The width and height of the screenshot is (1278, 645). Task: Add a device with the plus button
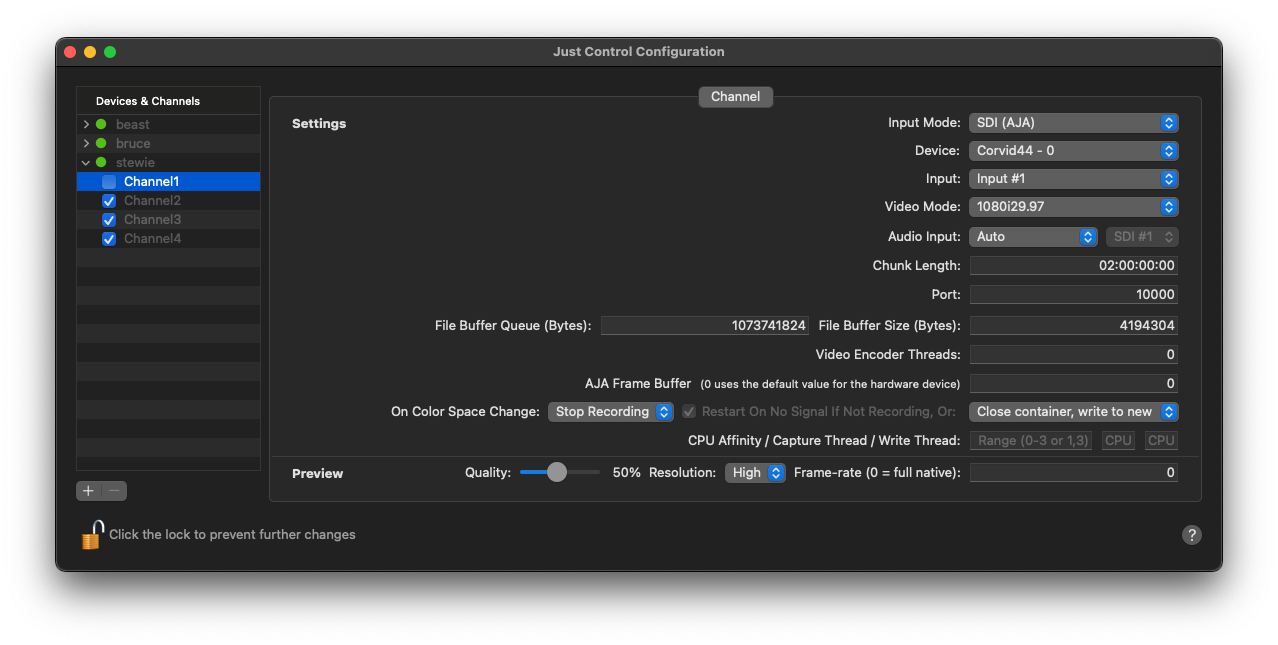pyautogui.click(x=89, y=491)
